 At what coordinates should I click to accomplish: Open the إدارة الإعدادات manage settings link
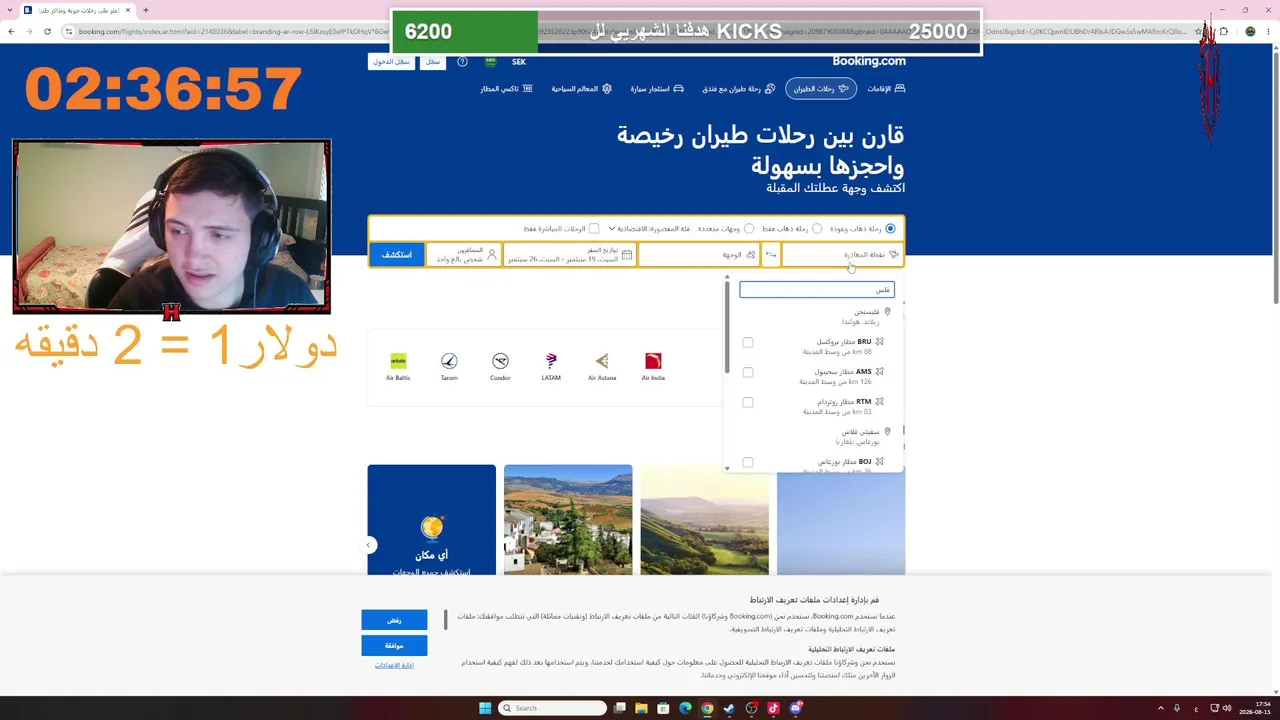click(x=394, y=665)
